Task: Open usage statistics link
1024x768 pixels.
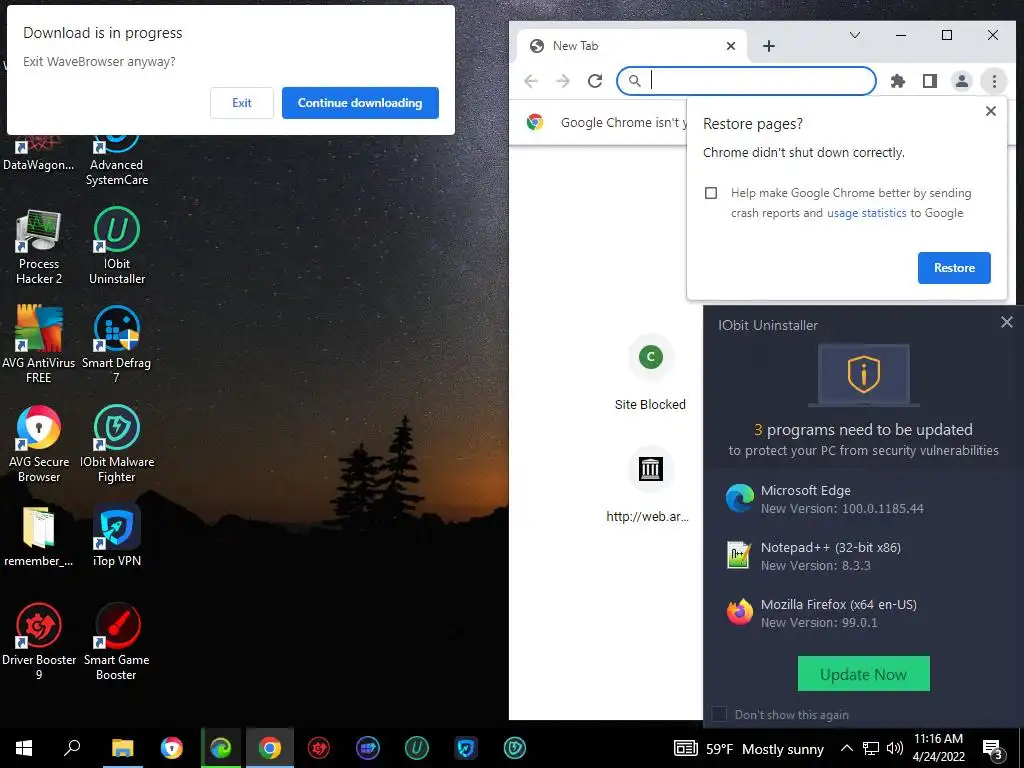Action: coord(866,213)
